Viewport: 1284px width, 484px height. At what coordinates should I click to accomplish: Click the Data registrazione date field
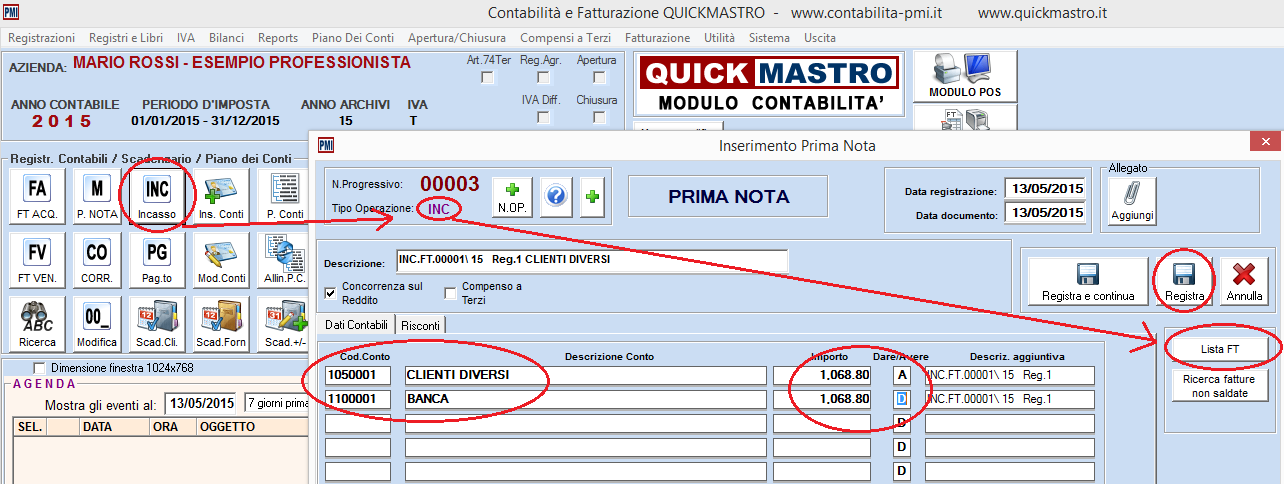pyautogui.click(x=1045, y=188)
